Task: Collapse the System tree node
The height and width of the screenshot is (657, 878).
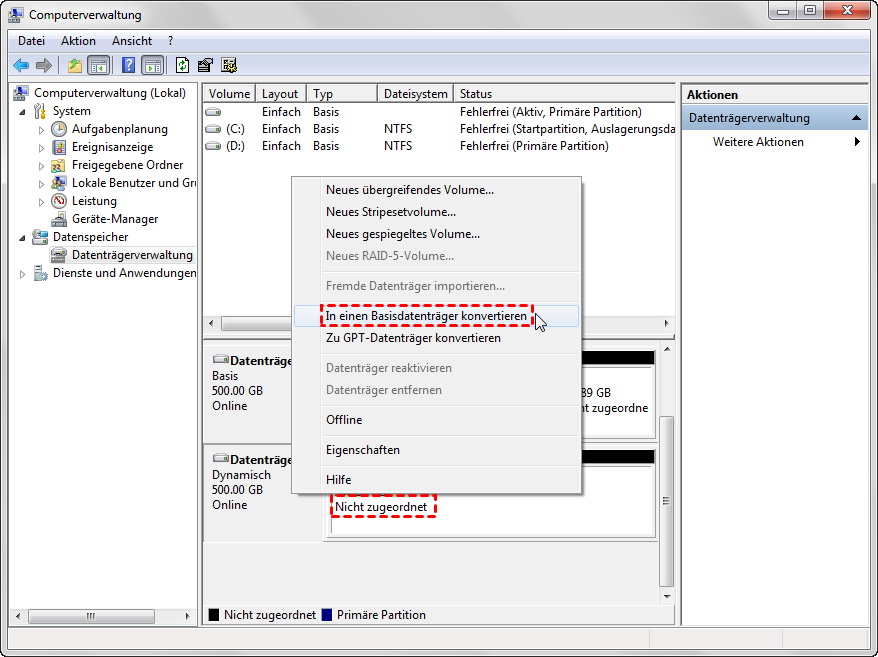Action: (x=22, y=112)
